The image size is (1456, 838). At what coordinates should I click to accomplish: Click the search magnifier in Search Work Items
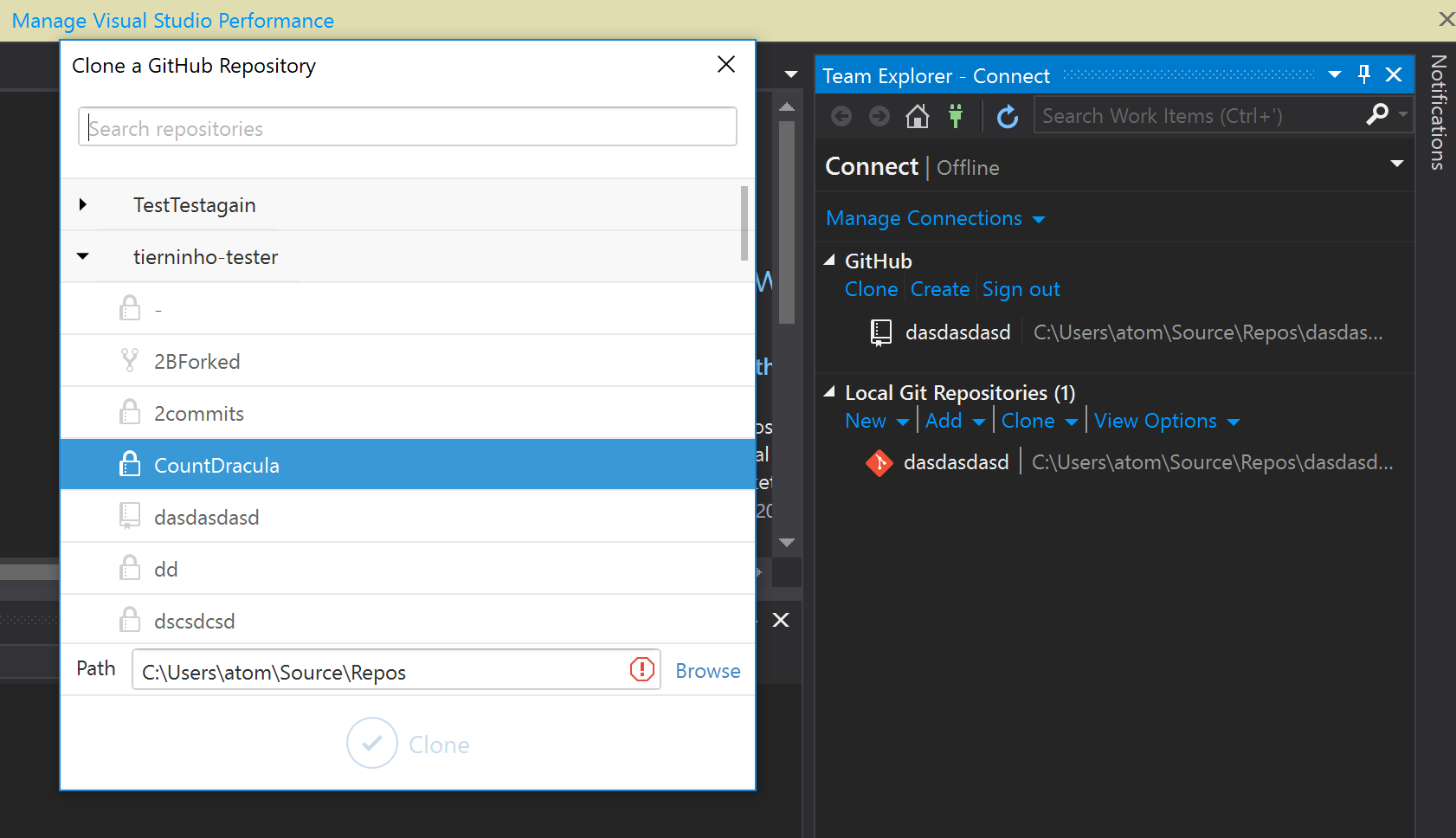[x=1378, y=115]
